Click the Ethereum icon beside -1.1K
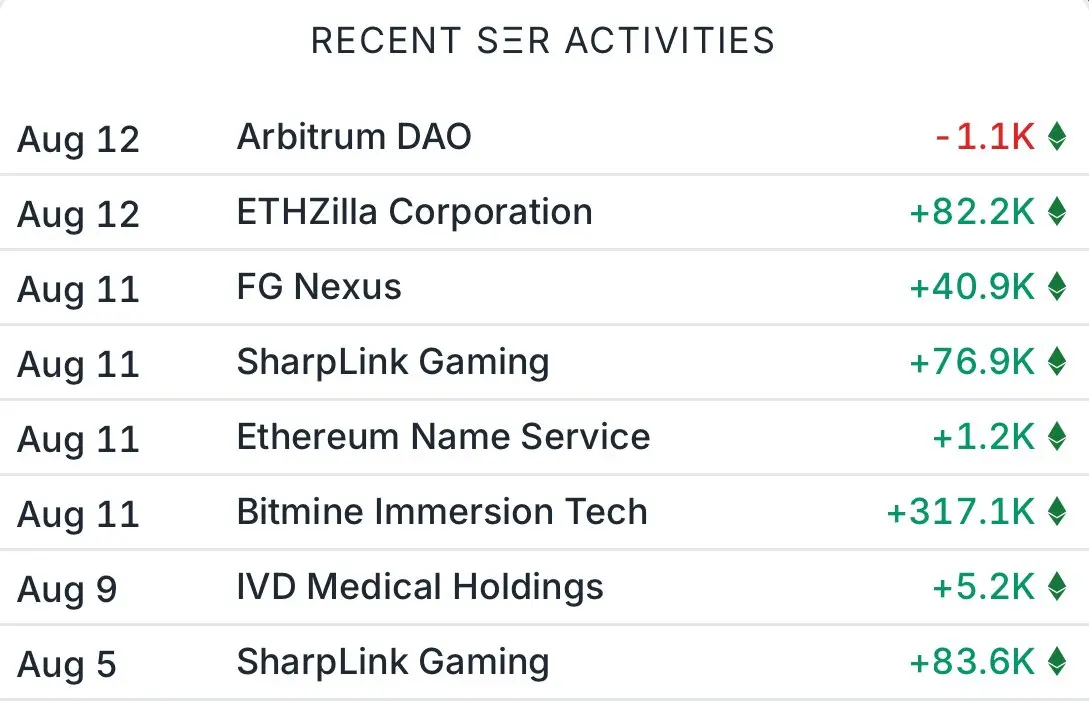 (1056, 136)
